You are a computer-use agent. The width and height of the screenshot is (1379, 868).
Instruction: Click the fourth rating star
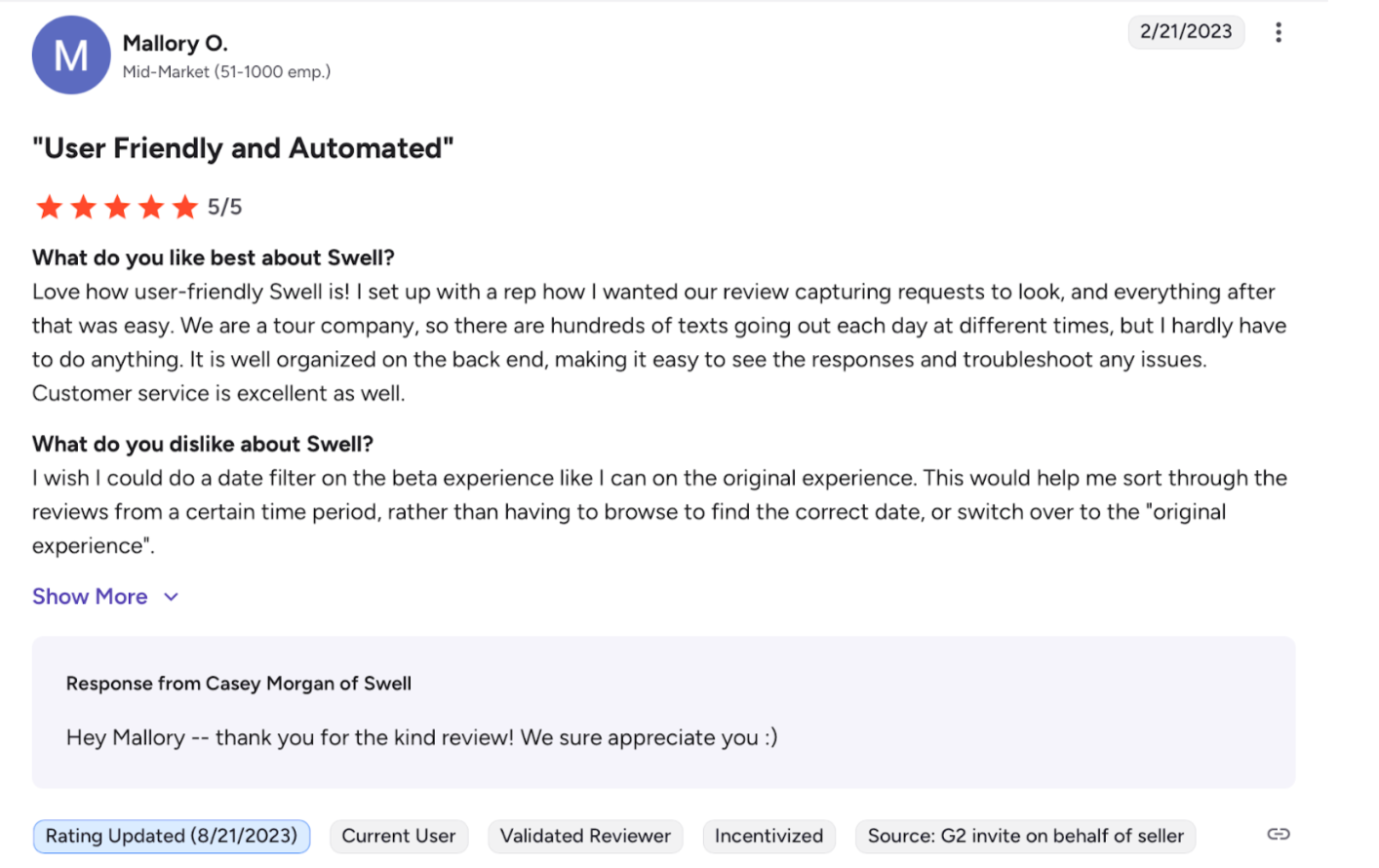pyautogui.click(x=151, y=207)
